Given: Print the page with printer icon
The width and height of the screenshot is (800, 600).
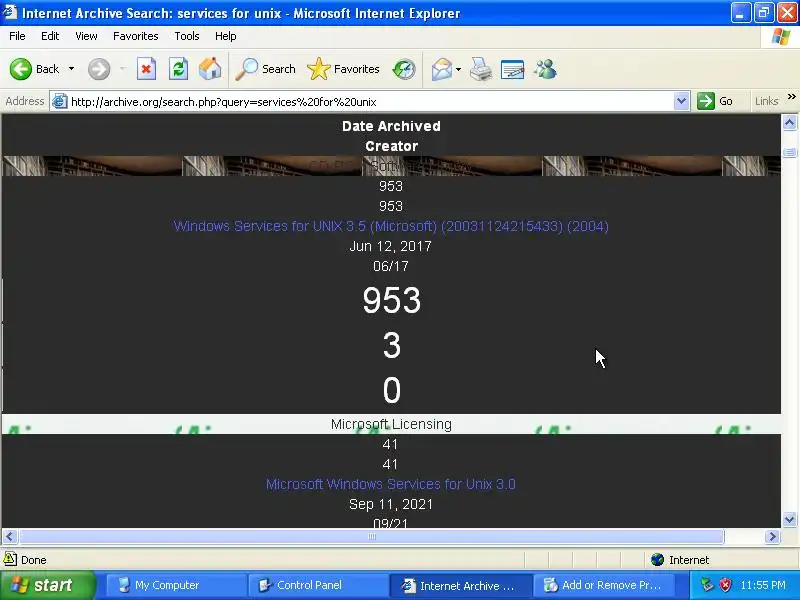Looking at the screenshot, I should pos(481,69).
